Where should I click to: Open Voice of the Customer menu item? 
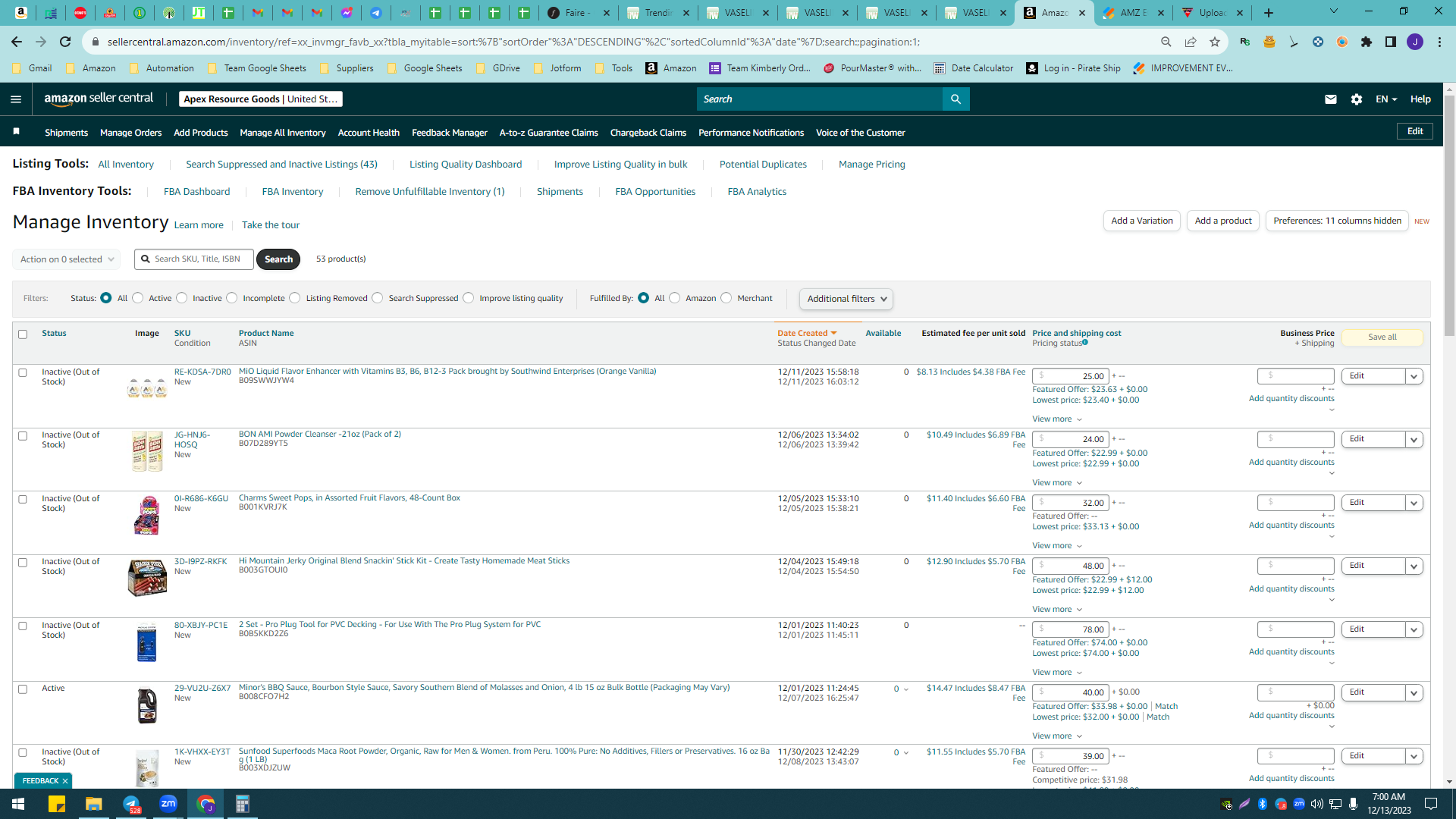tap(861, 133)
